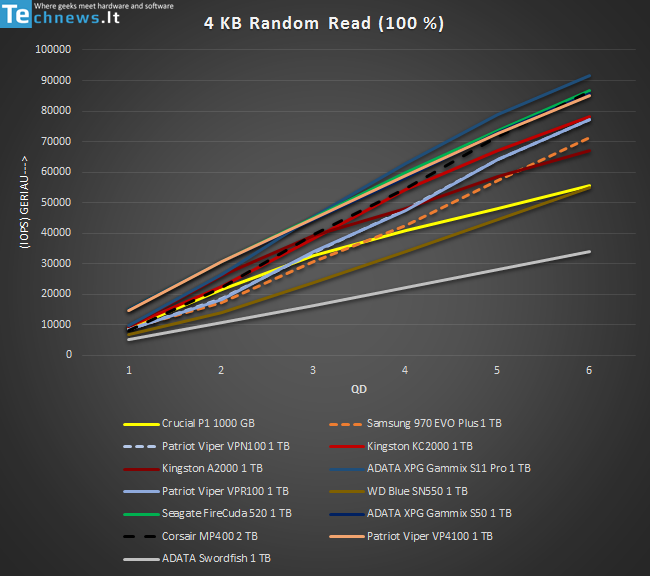This screenshot has height=576, width=650.
Task: Click the 60000 y-axis label
Action: (56, 172)
